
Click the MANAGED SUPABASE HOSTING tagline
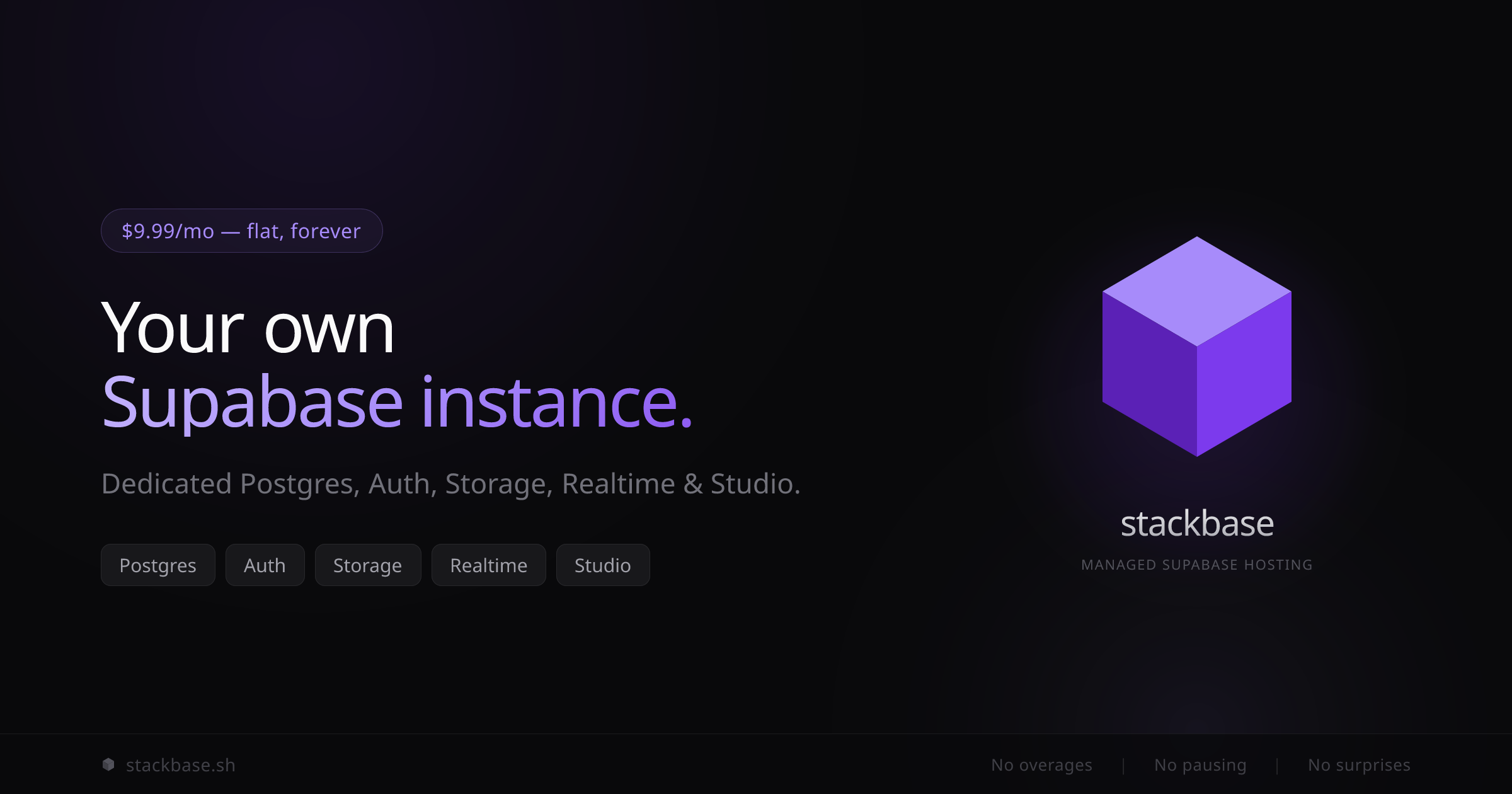(1196, 565)
